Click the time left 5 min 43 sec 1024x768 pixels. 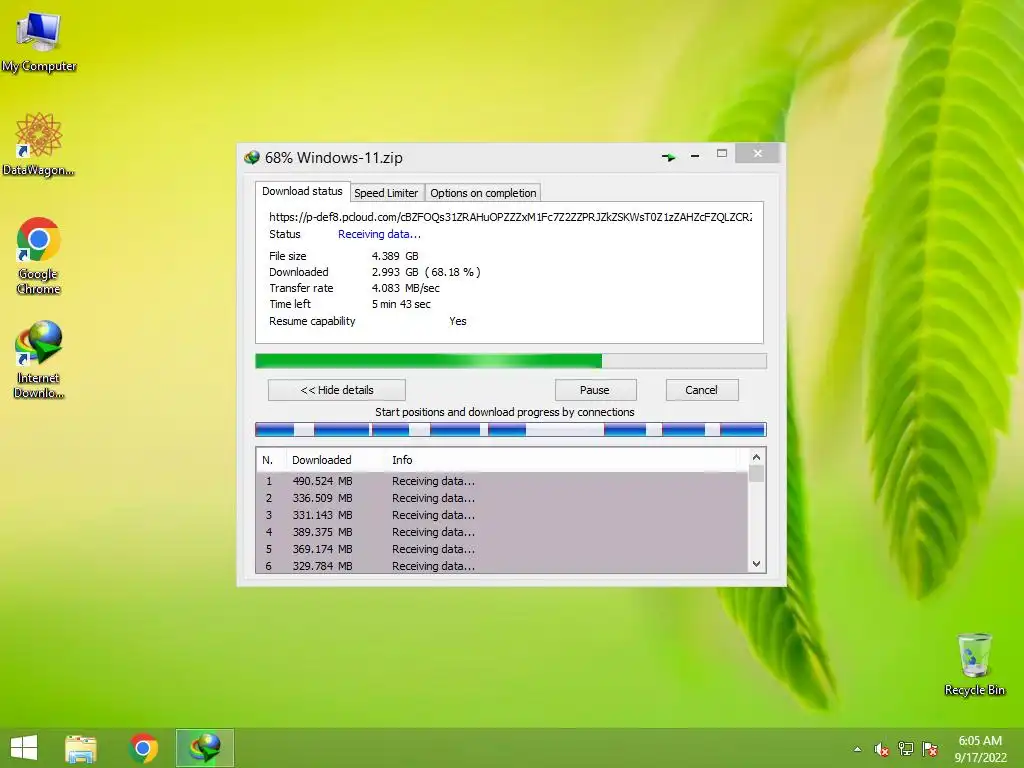click(401, 304)
